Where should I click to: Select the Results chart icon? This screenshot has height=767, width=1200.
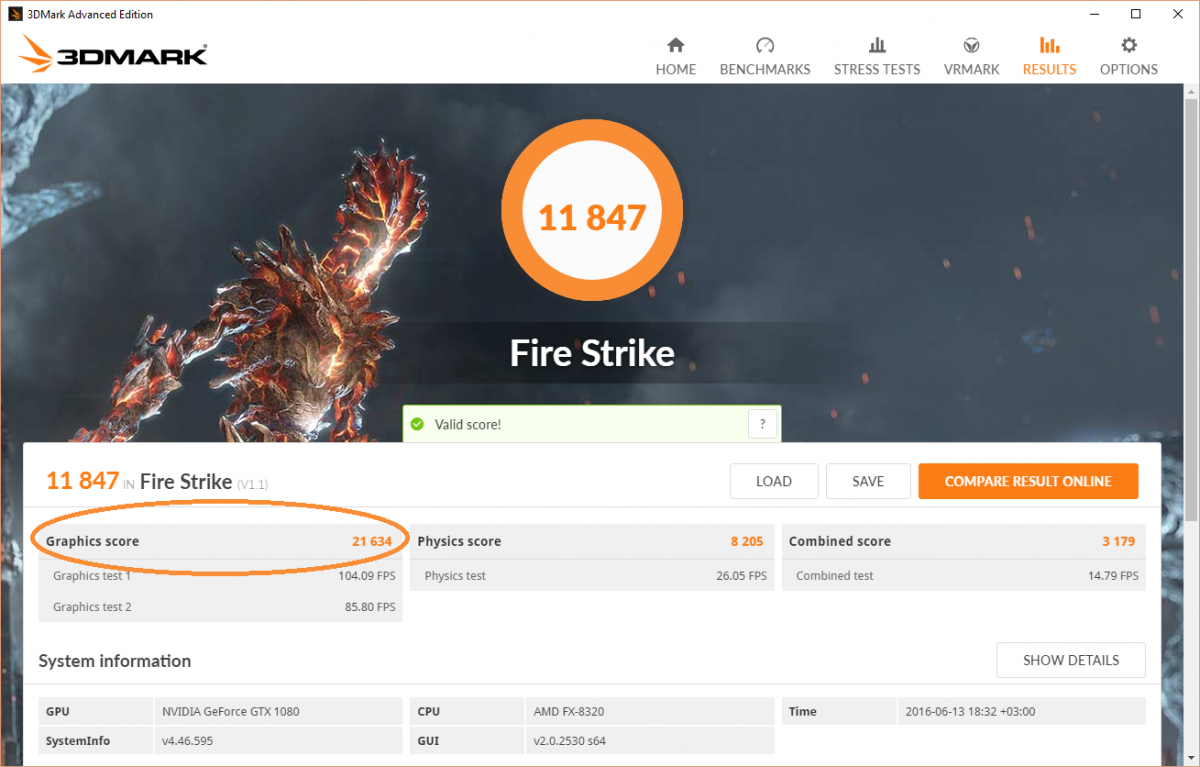pyautogui.click(x=1049, y=45)
